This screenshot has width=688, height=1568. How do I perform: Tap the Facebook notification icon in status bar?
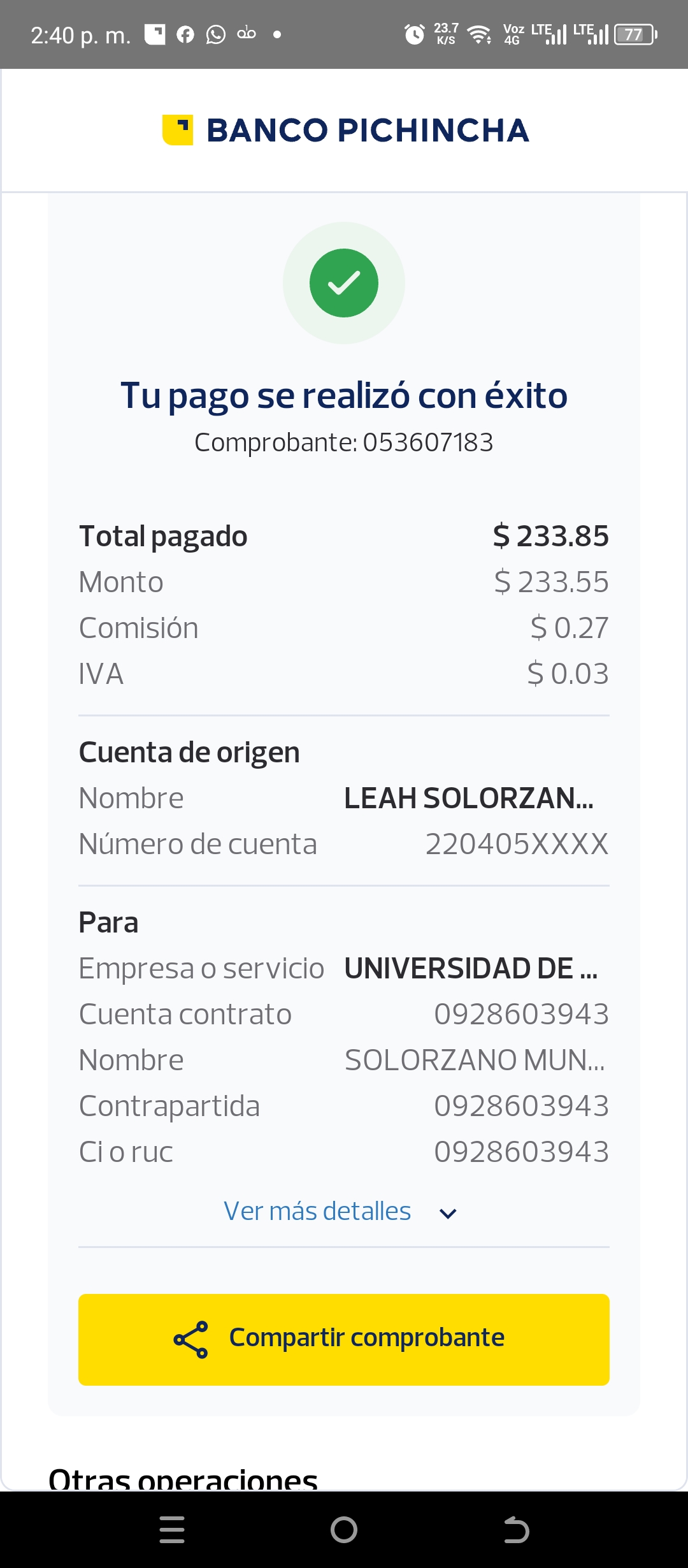tap(185, 34)
